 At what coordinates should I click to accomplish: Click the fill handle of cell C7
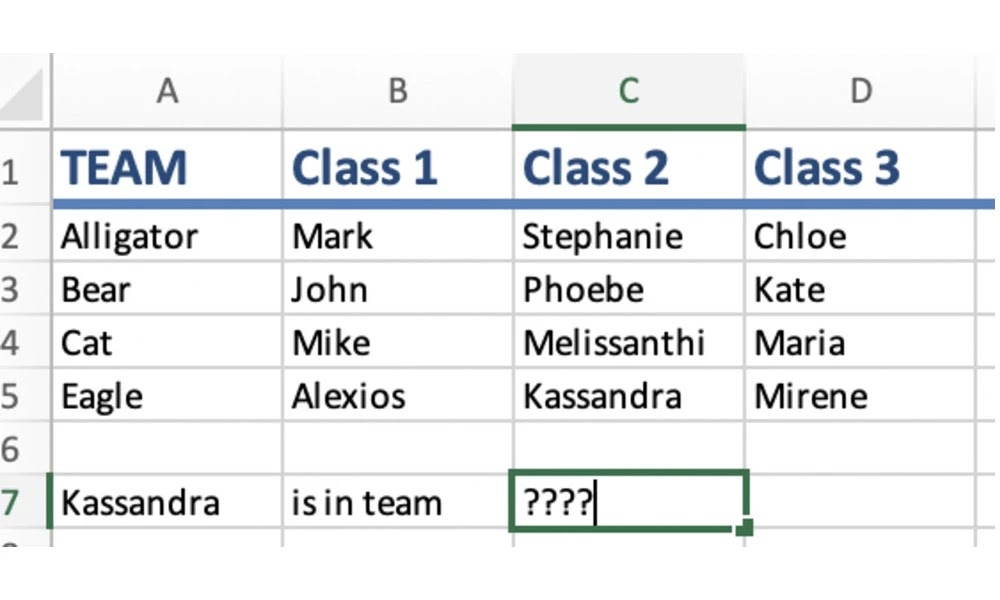(x=744, y=527)
